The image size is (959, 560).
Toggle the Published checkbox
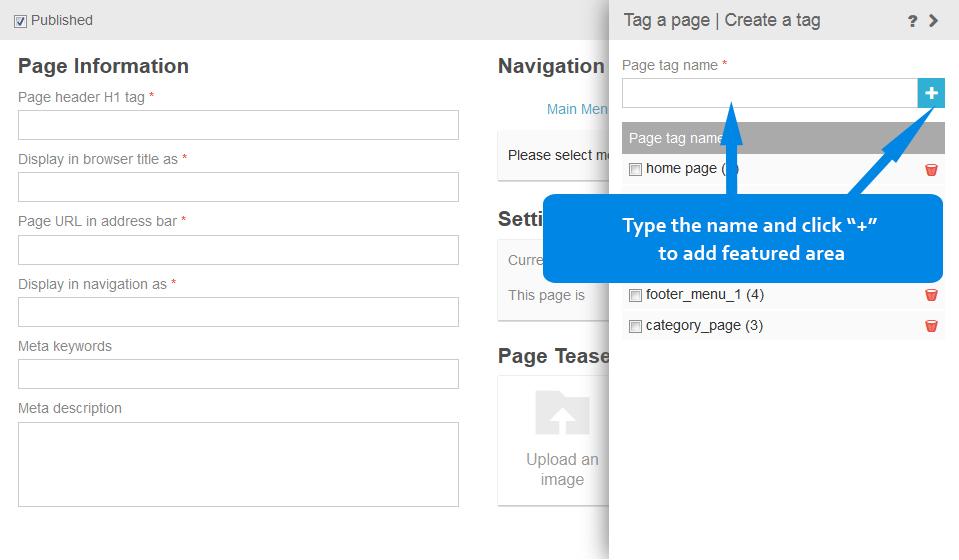click(21, 21)
